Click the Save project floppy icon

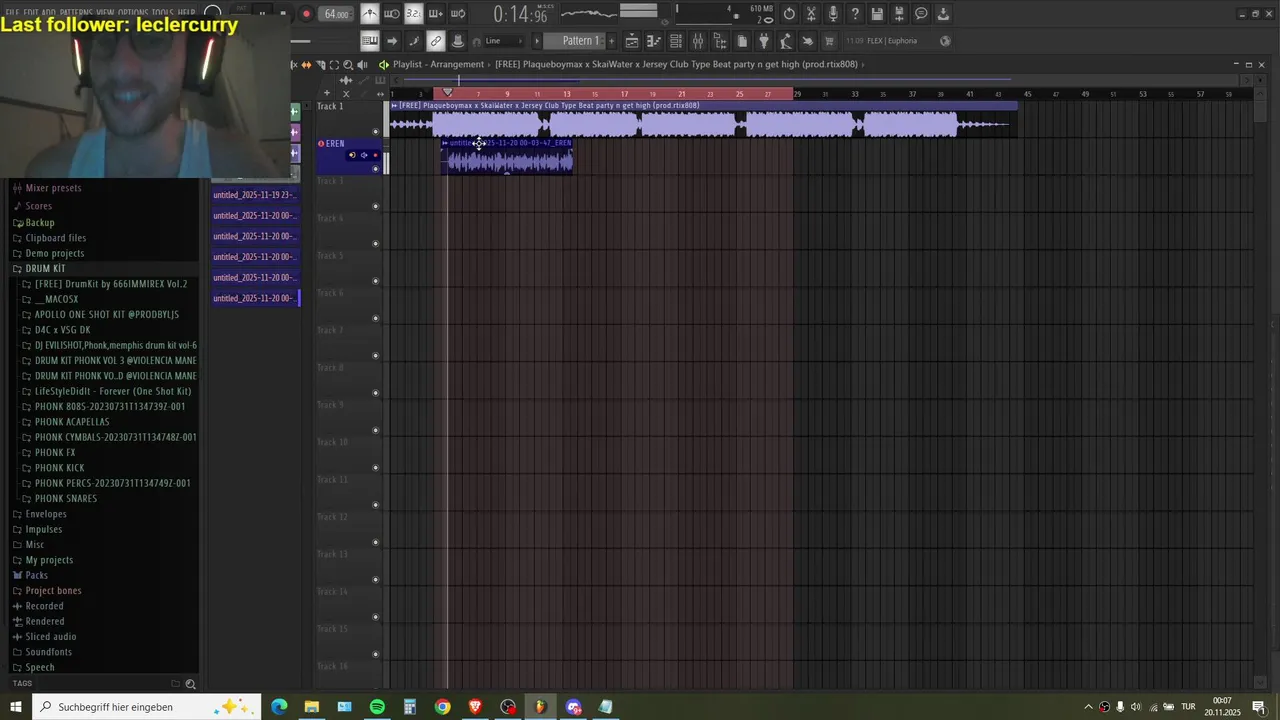pos(877,14)
